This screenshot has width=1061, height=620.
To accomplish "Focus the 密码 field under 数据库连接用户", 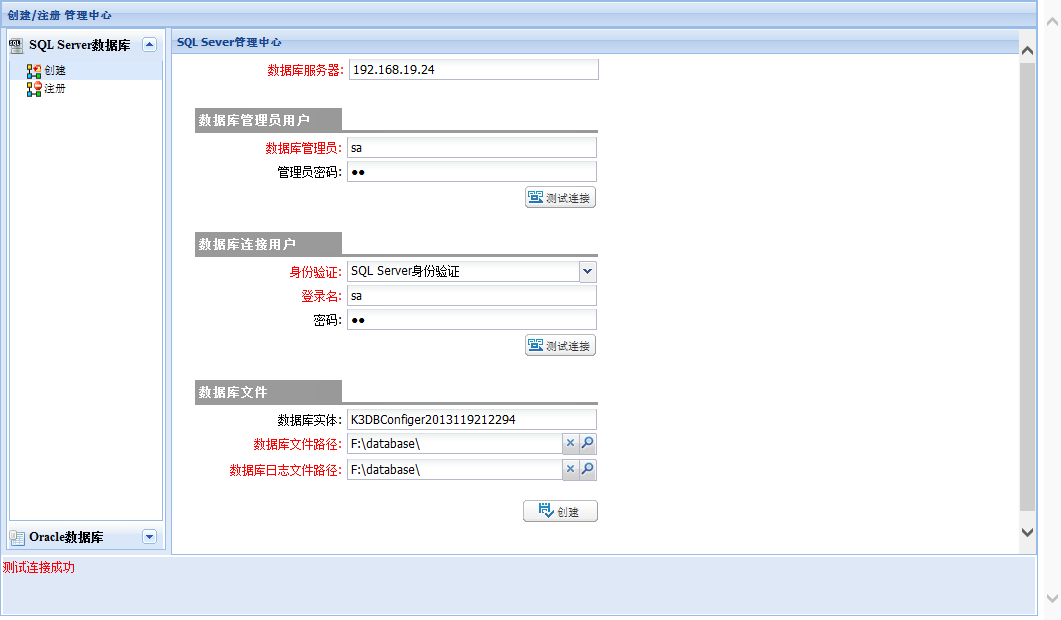I will [472, 320].
